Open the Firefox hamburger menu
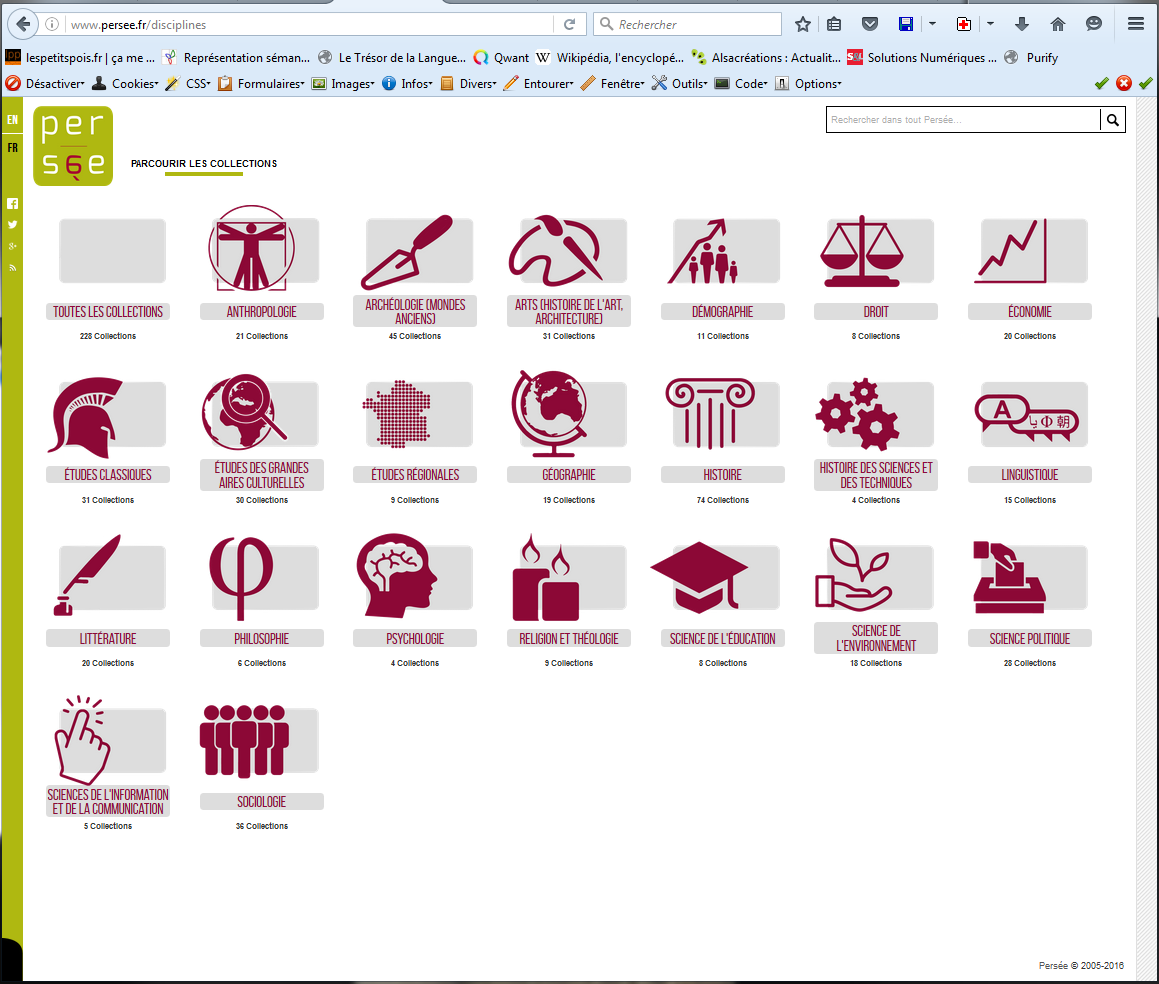Viewport: 1159px width, 984px height. click(x=1136, y=24)
